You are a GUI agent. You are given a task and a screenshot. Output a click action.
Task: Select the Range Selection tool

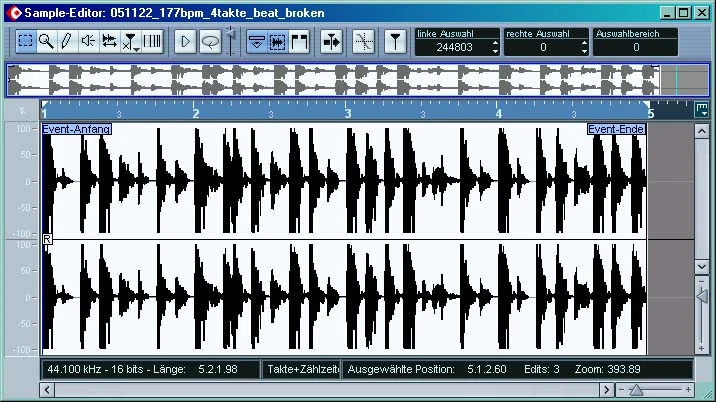tap(26, 41)
